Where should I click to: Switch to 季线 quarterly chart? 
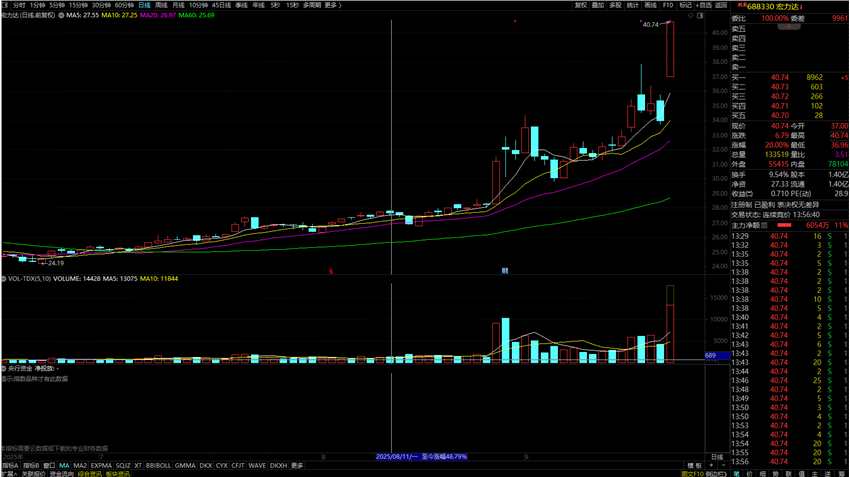point(241,5)
